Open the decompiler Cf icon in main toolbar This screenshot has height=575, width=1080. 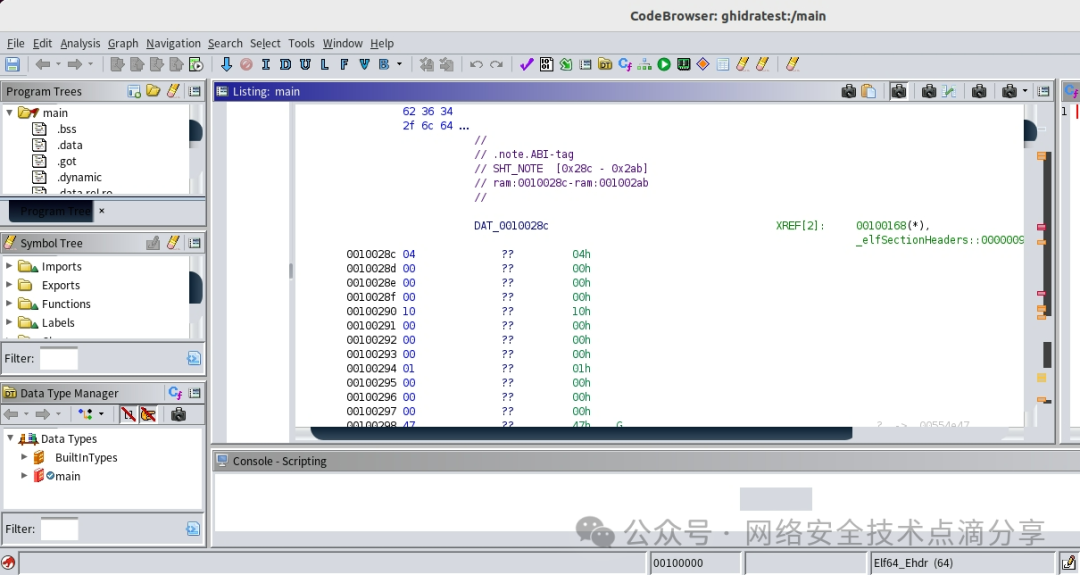tap(625, 65)
